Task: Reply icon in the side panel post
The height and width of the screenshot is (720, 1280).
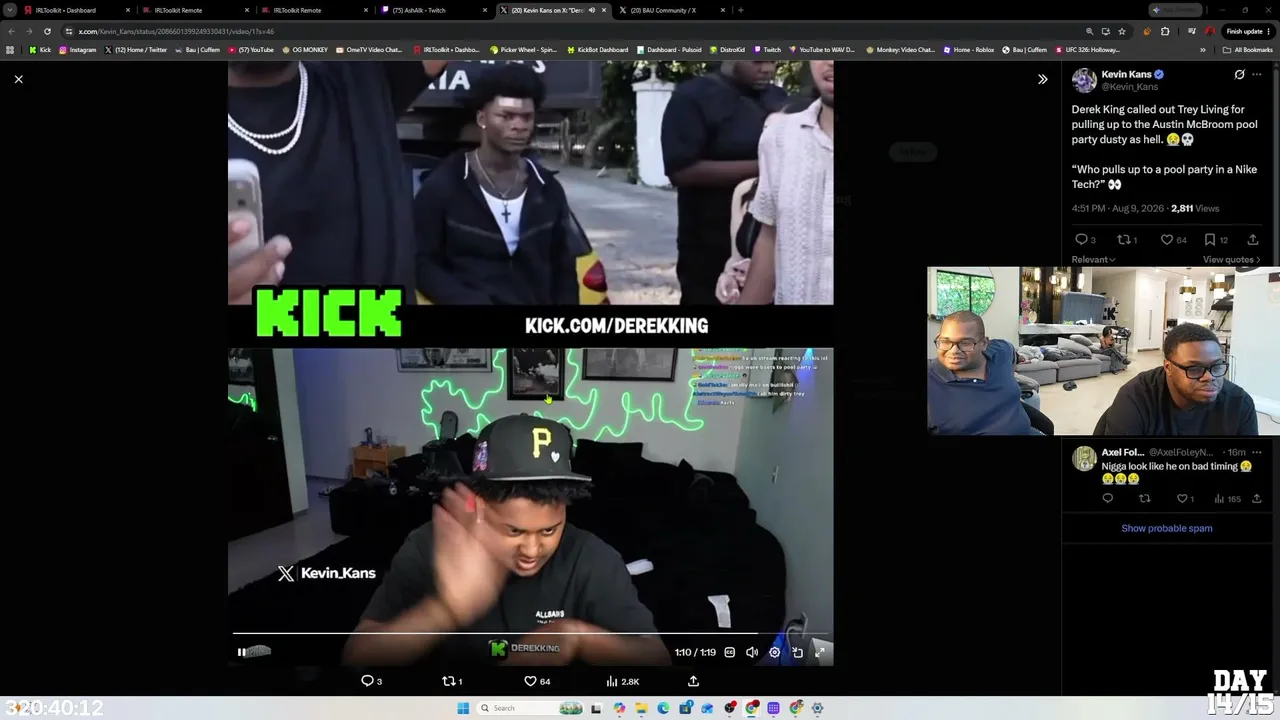Action: 1084,240
